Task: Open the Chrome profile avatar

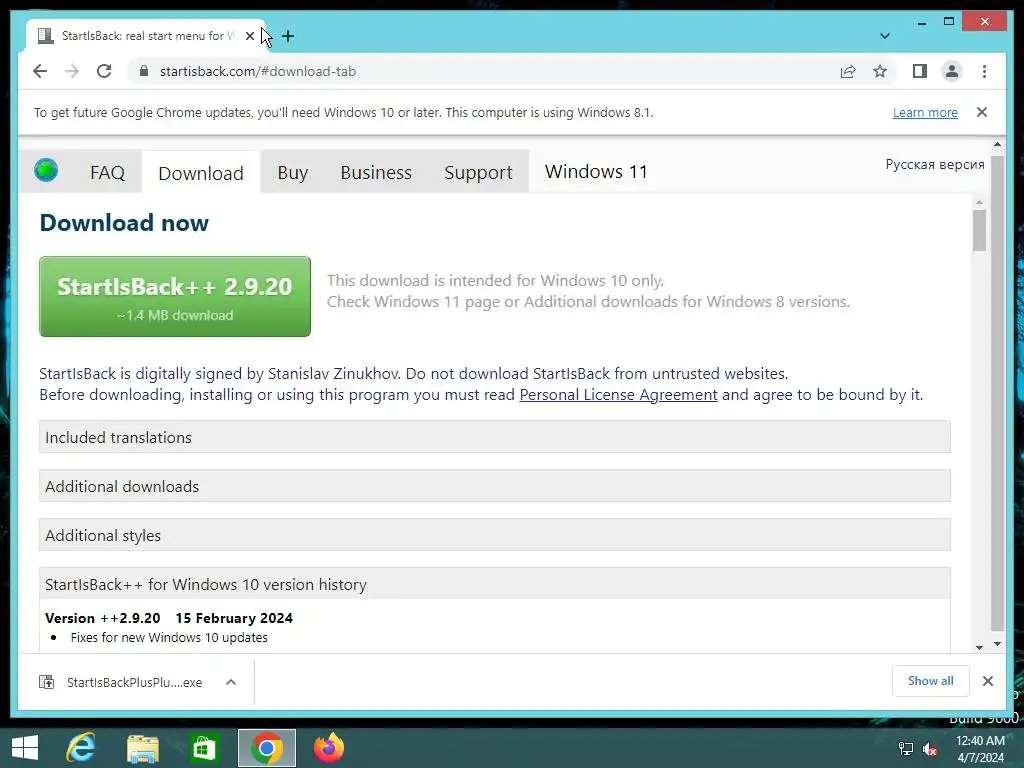Action: [x=952, y=71]
